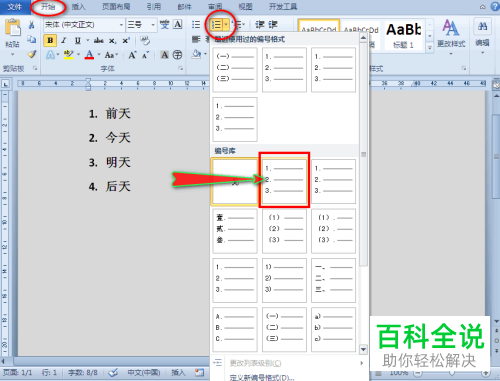Switch to the 页面布局 tab
This screenshot has height=381, width=500.
(116, 7)
